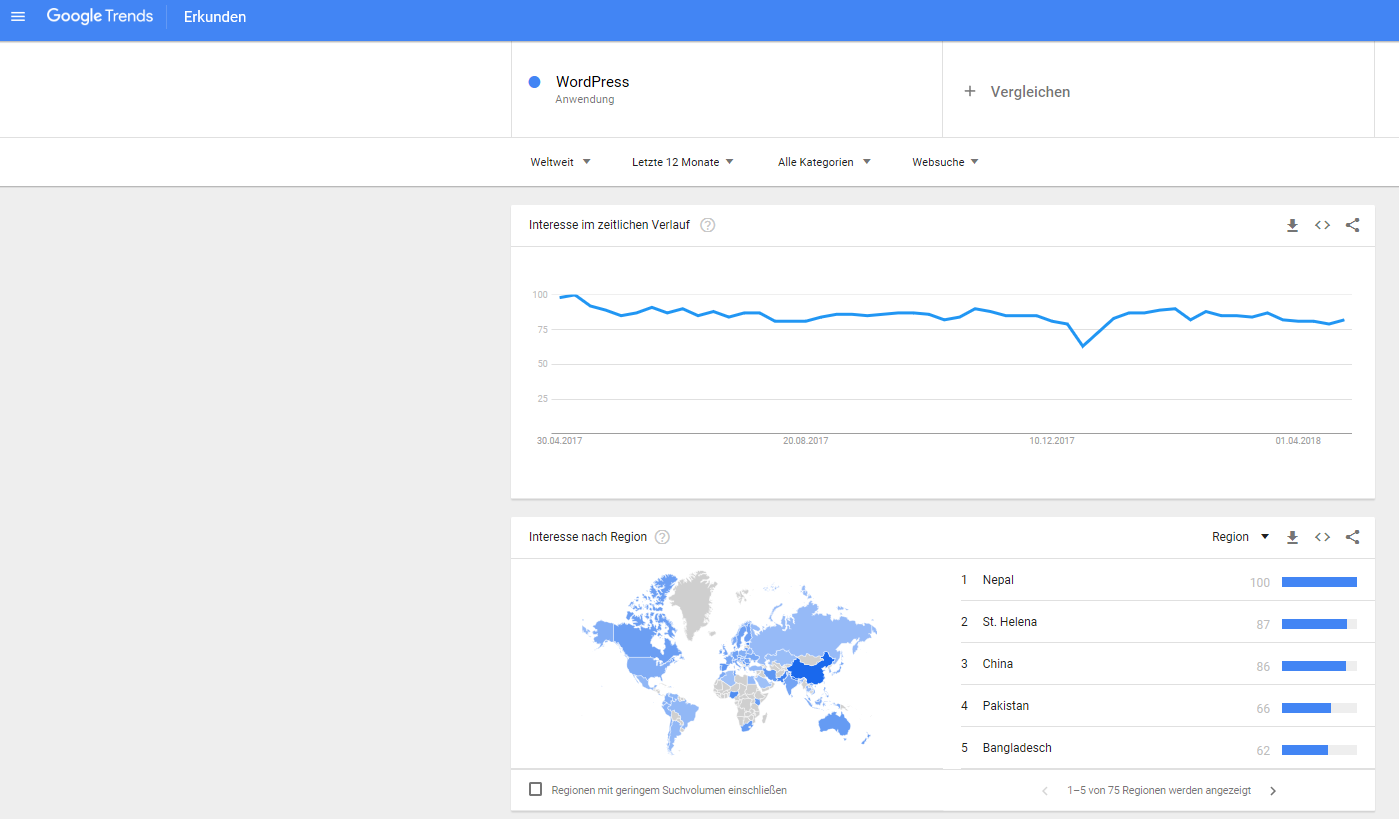Click the 10.12.2017 axis date label
Screen dimensions: 1399x819
point(1052,441)
